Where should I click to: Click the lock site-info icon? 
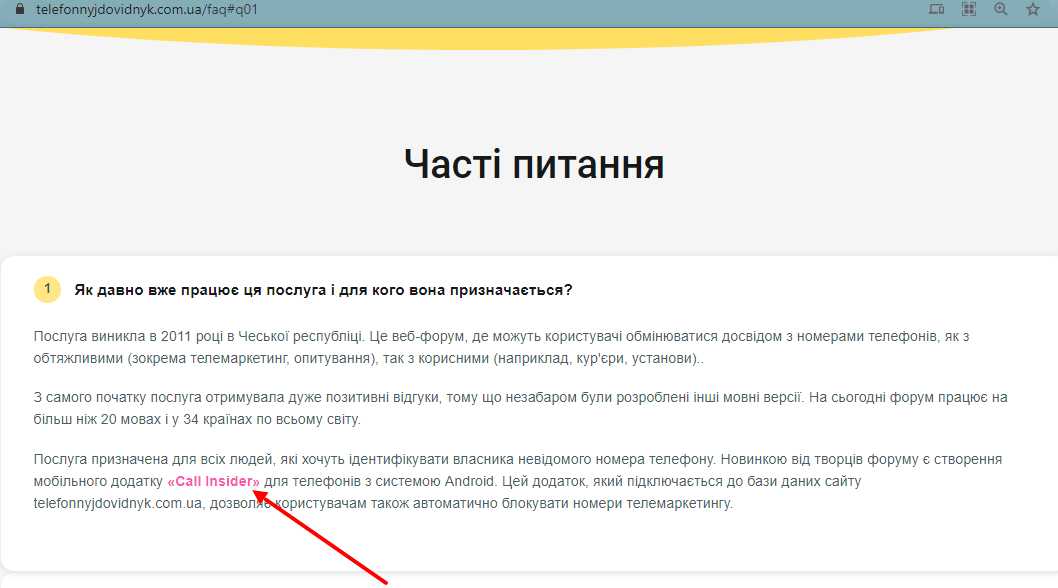coord(18,9)
